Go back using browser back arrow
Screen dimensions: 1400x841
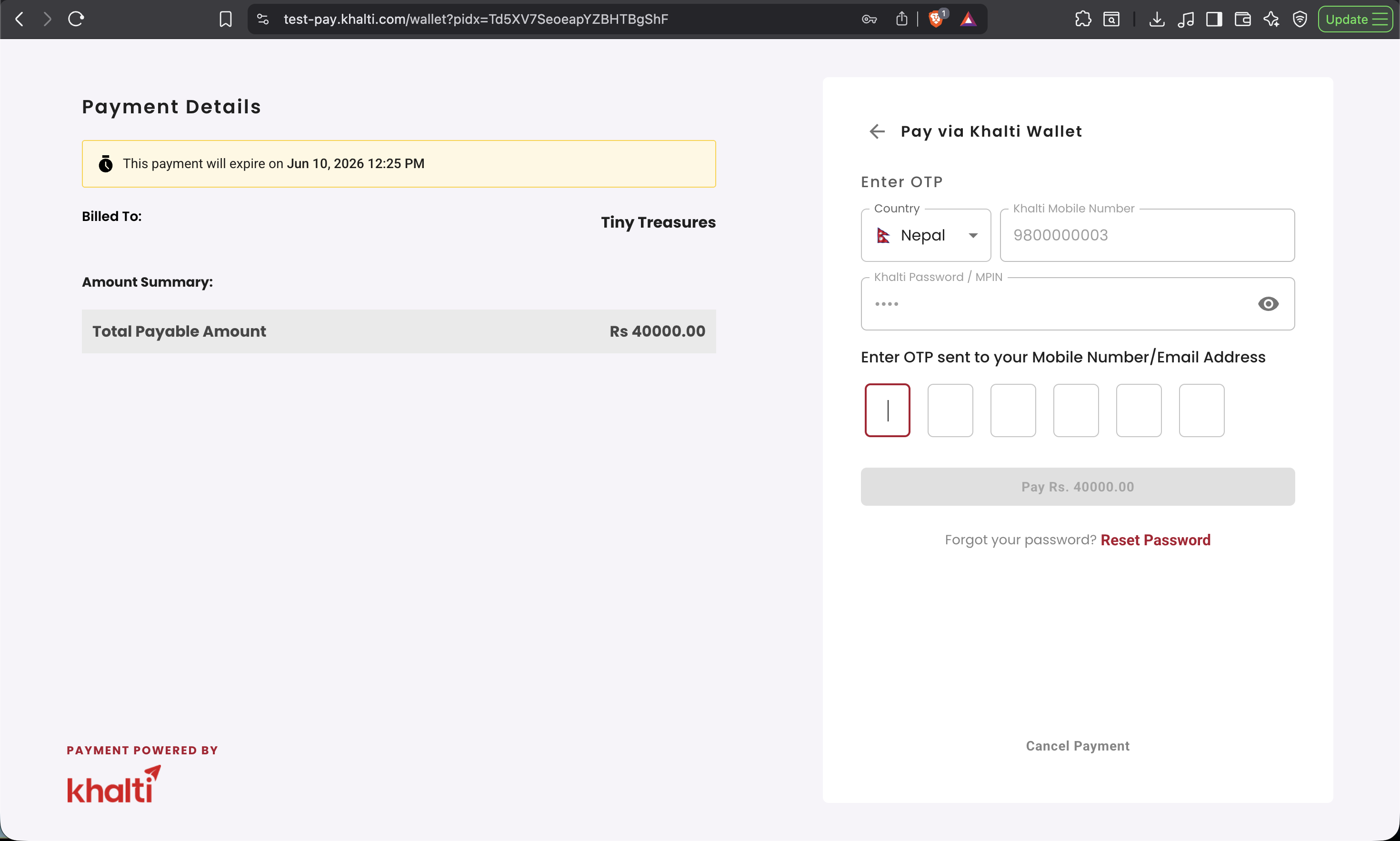[x=19, y=19]
